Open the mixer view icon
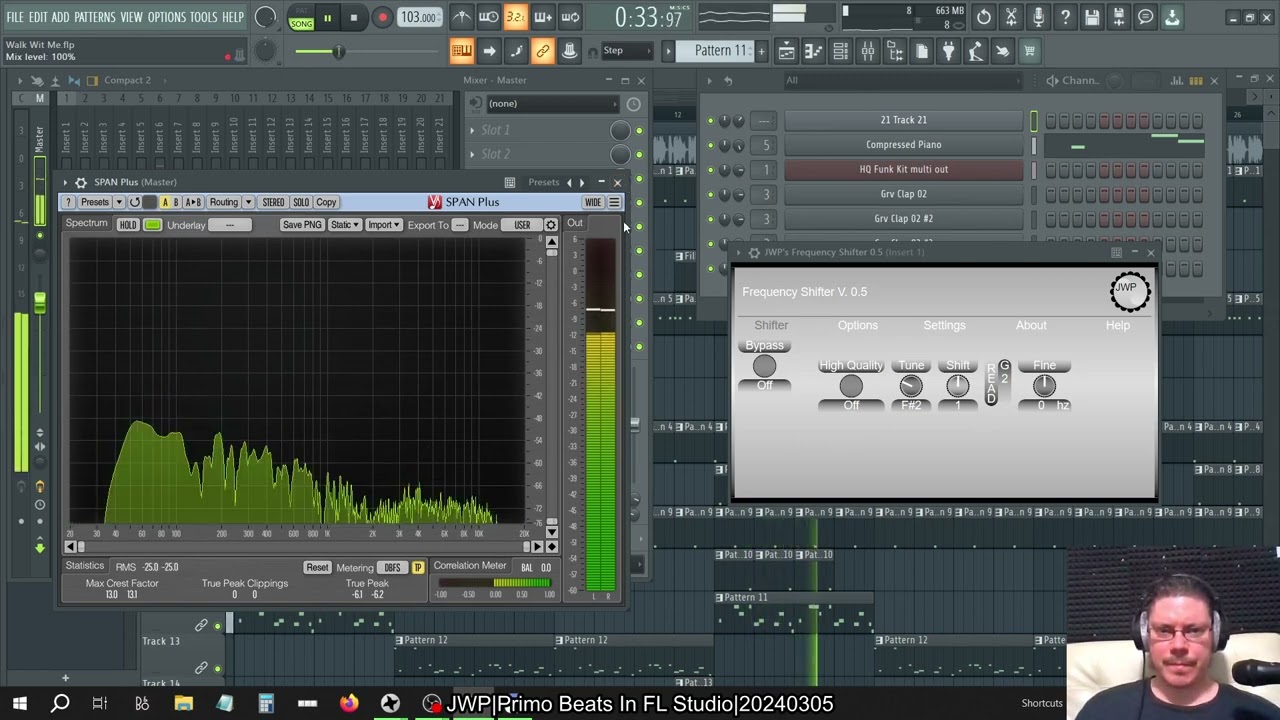Image resolution: width=1280 pixels, height=720 pixels. tap(868, 51)
